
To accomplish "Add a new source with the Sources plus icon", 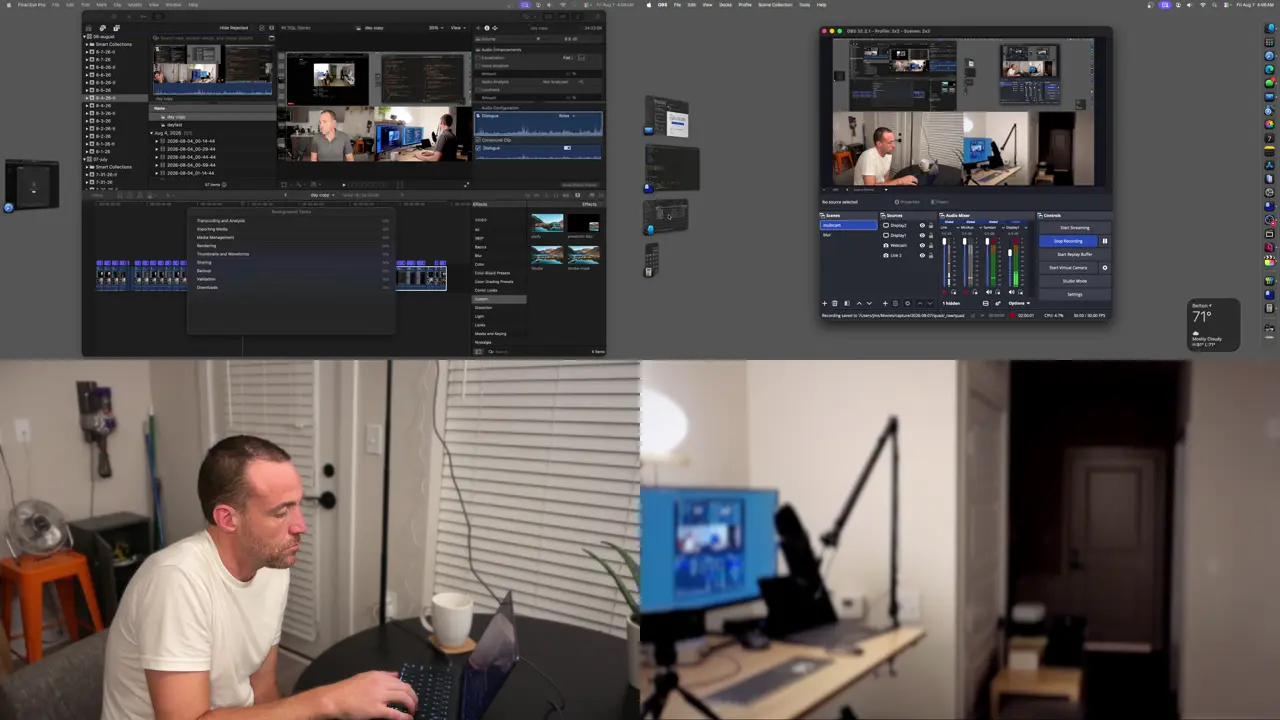I will point(885,303).
